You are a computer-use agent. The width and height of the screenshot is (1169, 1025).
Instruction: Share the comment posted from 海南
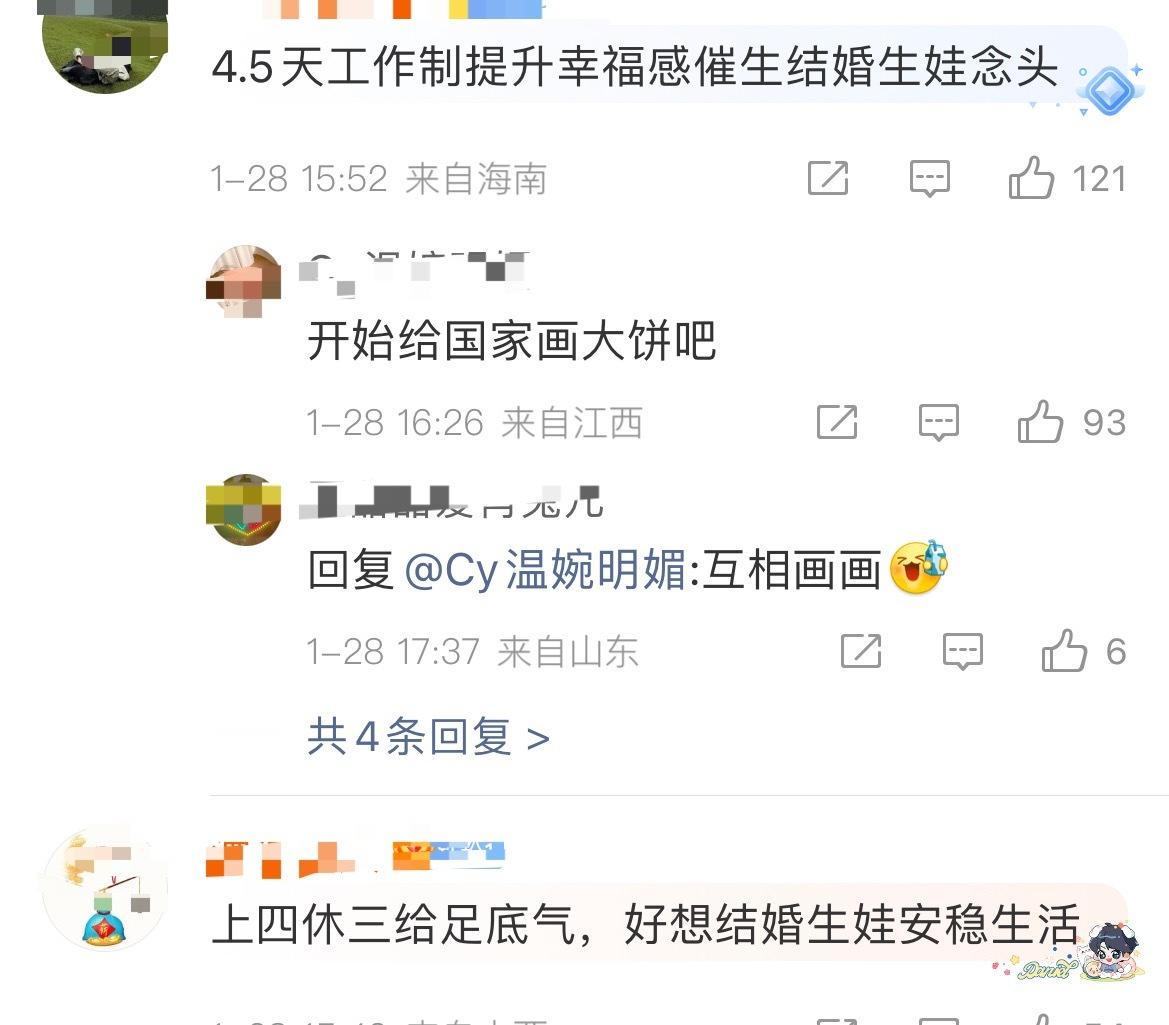pos(828,178)
